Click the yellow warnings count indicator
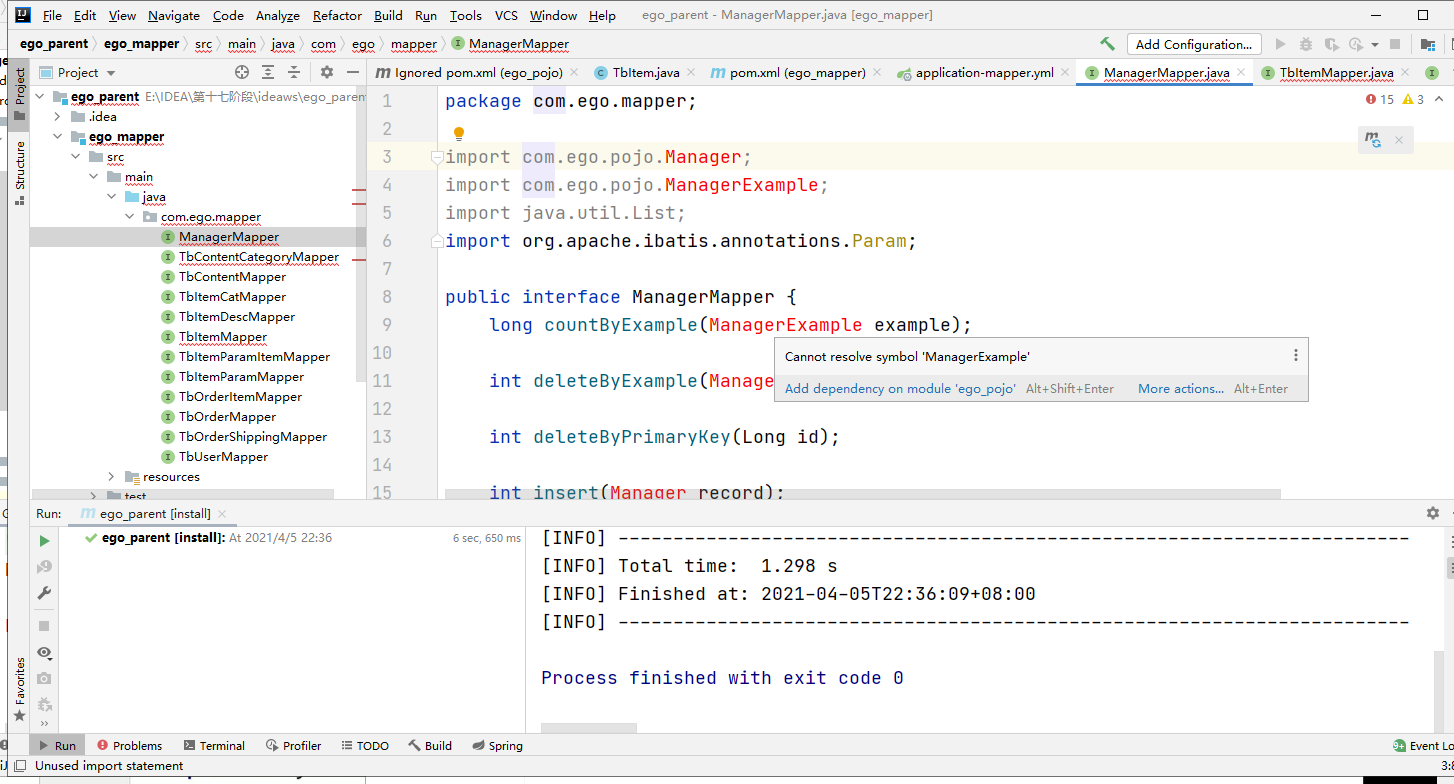This screenshot has width=1454, height=784. [x=1413, y=100]
